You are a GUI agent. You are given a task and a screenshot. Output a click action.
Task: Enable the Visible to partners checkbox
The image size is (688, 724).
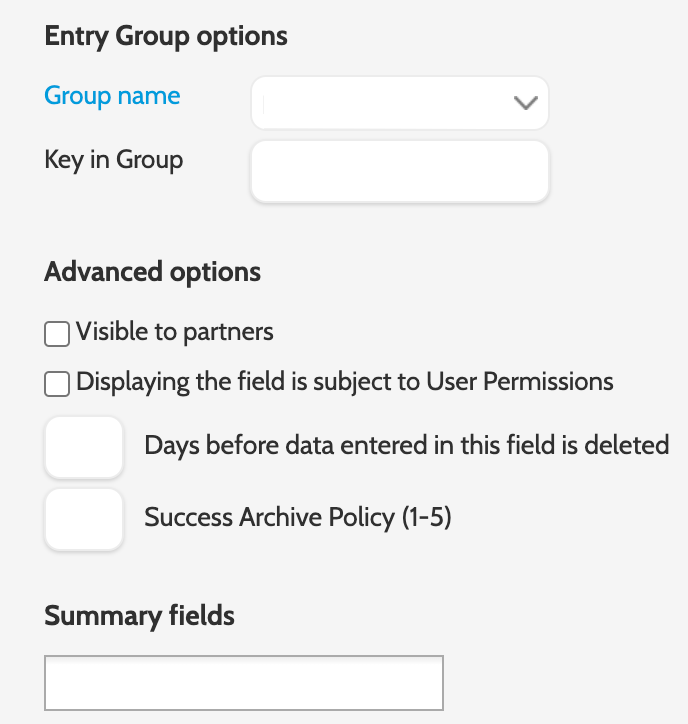pos(57,333)
